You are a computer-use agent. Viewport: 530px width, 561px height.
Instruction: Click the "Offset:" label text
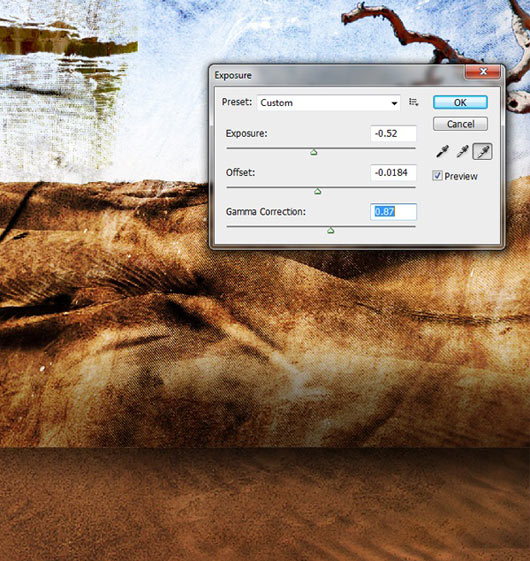[240, 173]
